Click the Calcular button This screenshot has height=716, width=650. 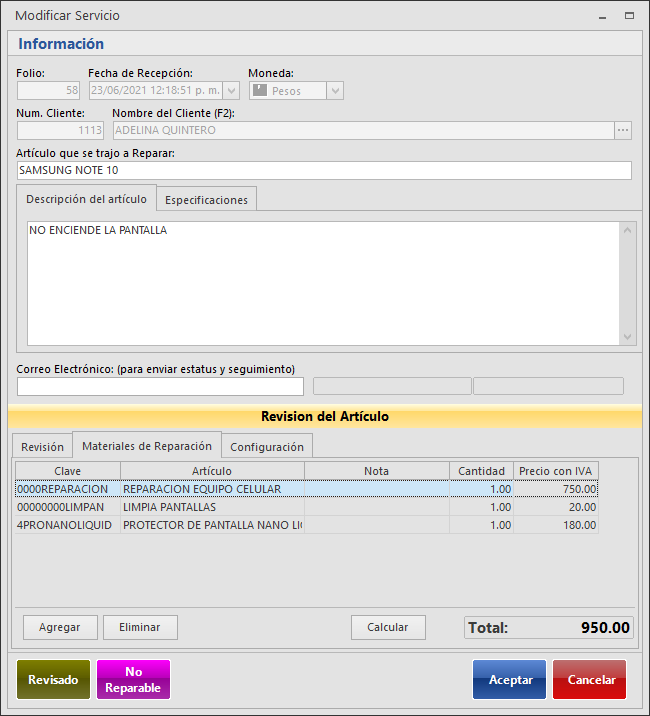point(388,627)
